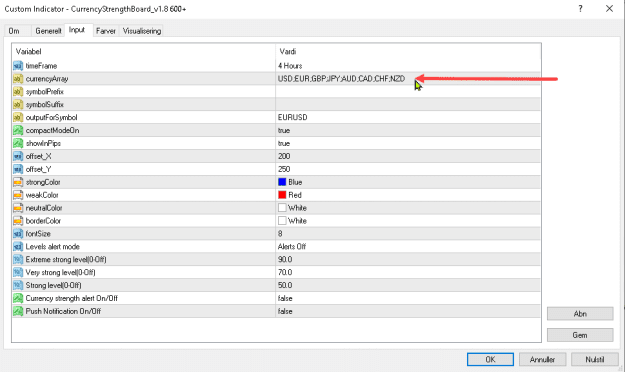
Task: Edit the offset_X value 200
Action: 408,156
